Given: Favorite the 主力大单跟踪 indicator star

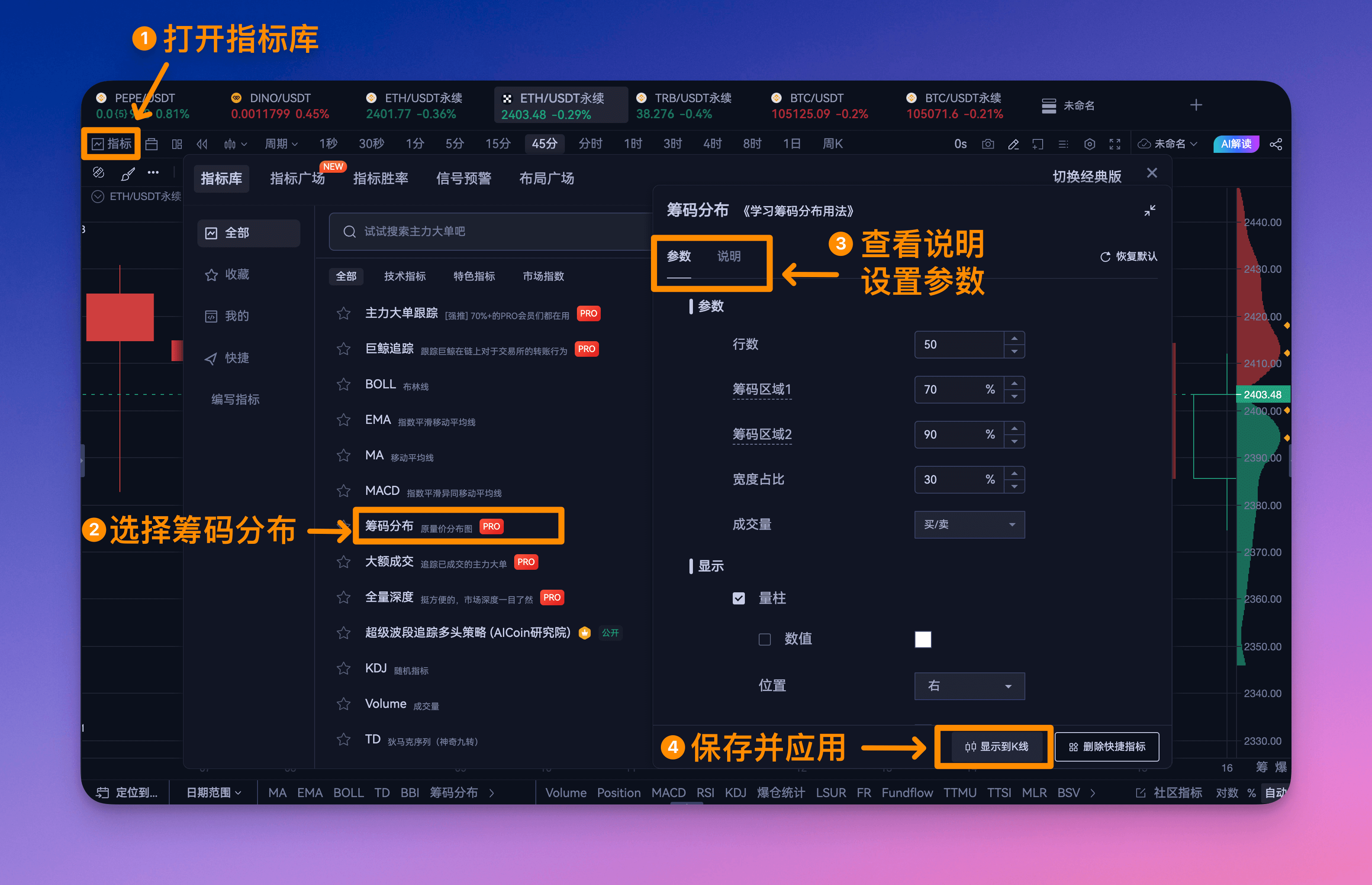Looking at the screenshot, I should click(x=343, y=313).
